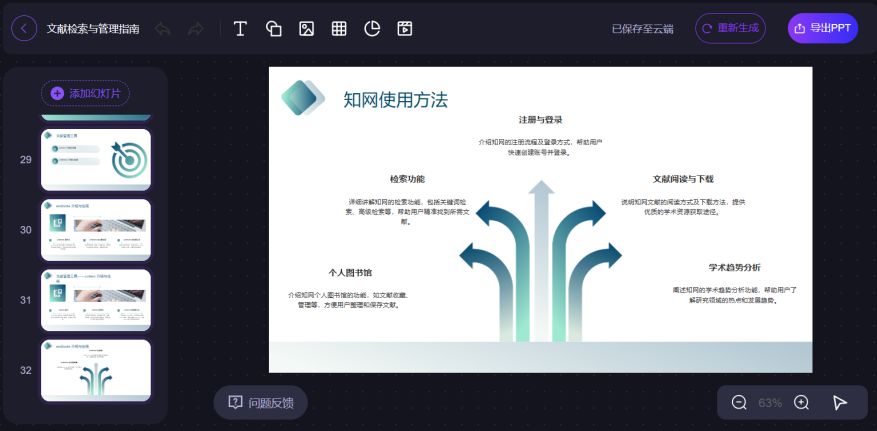Viewport: 877px width, 431px height.
Task: Click the document title 文献检索与管理指南
Action: pyautogui.click(x=93, y=29)
